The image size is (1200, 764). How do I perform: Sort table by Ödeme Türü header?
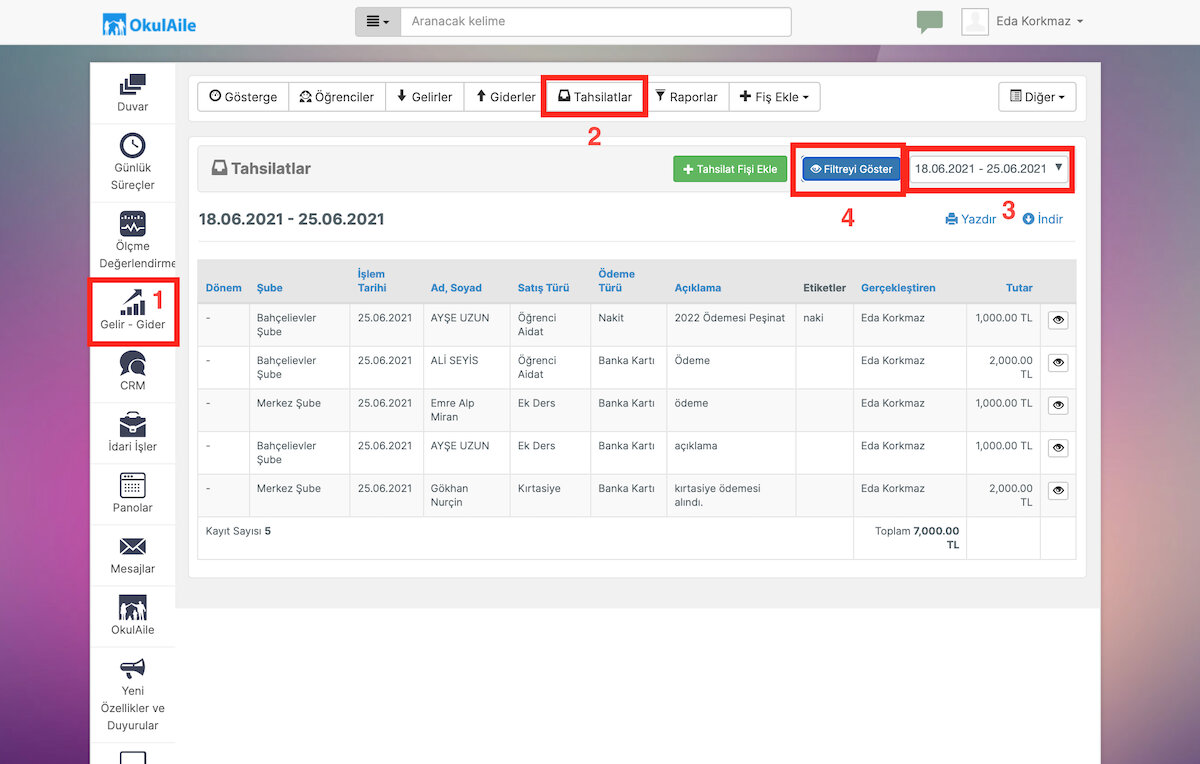point(616,281)
